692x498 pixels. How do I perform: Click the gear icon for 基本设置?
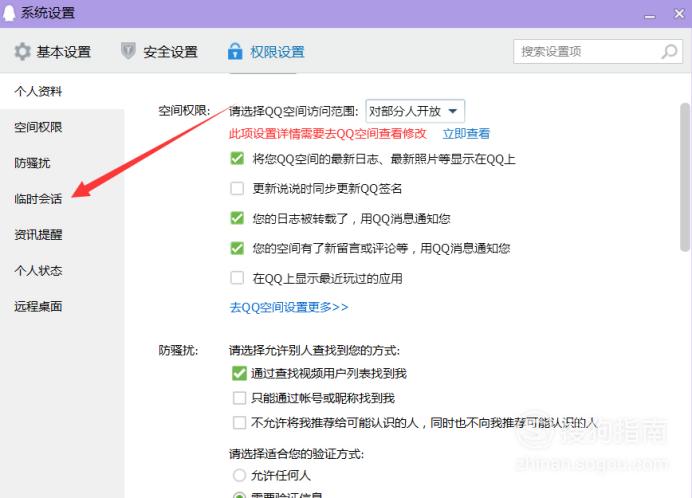click(x=22, y=52)
